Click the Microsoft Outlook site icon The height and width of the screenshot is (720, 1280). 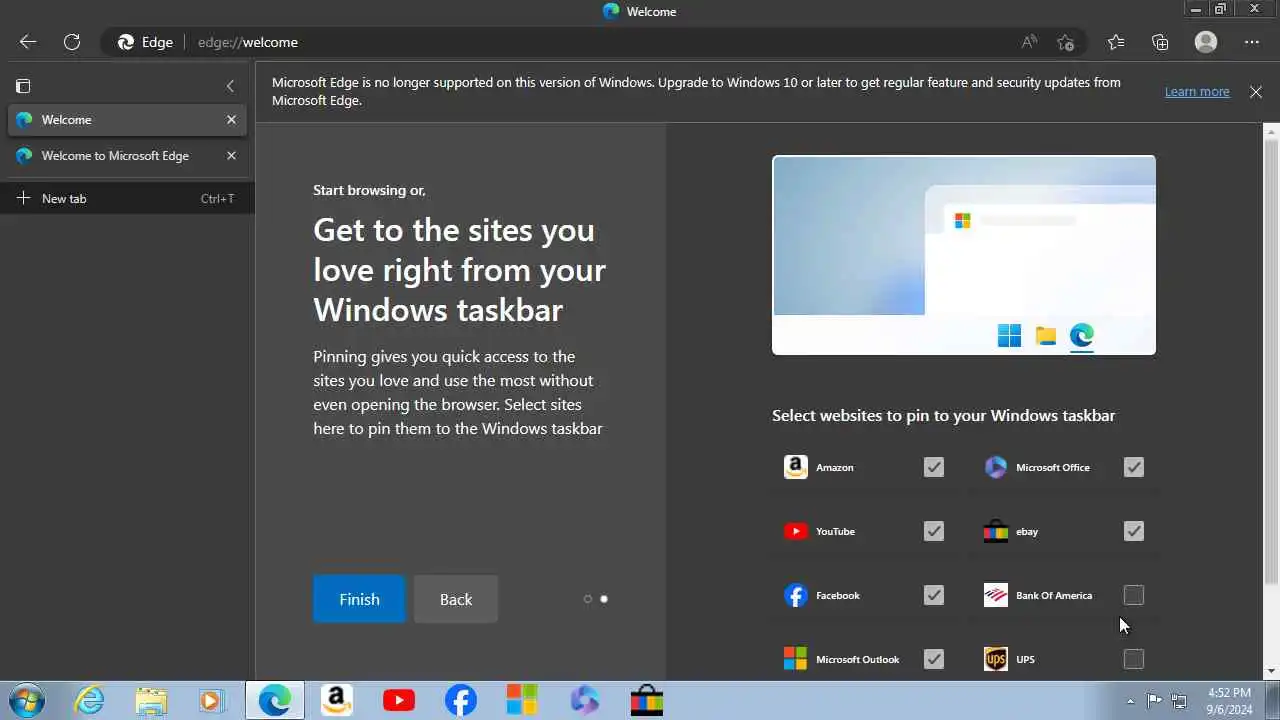(796, 659)
